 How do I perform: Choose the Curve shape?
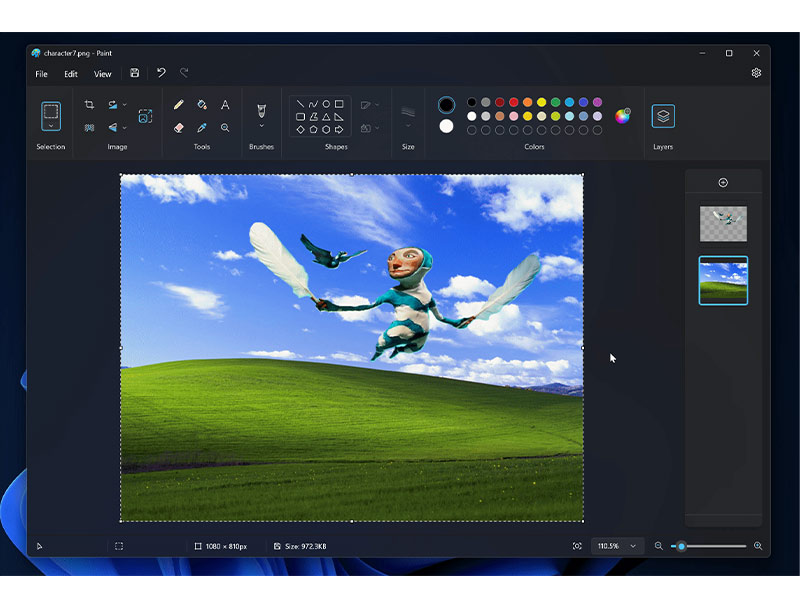(313, 104)
